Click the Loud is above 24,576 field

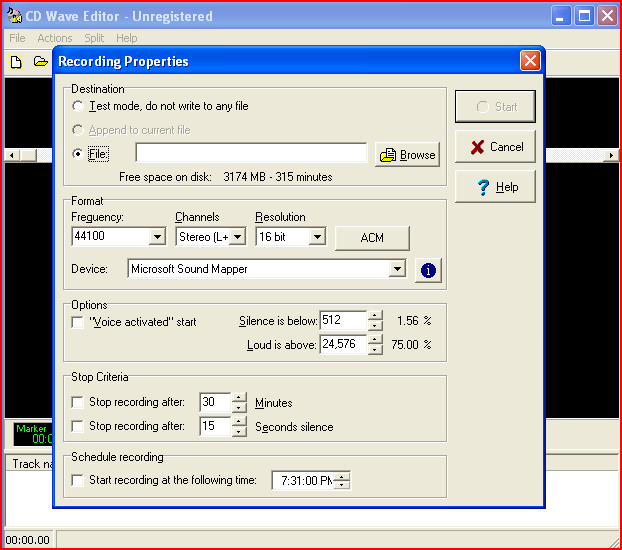pos(343,344)
